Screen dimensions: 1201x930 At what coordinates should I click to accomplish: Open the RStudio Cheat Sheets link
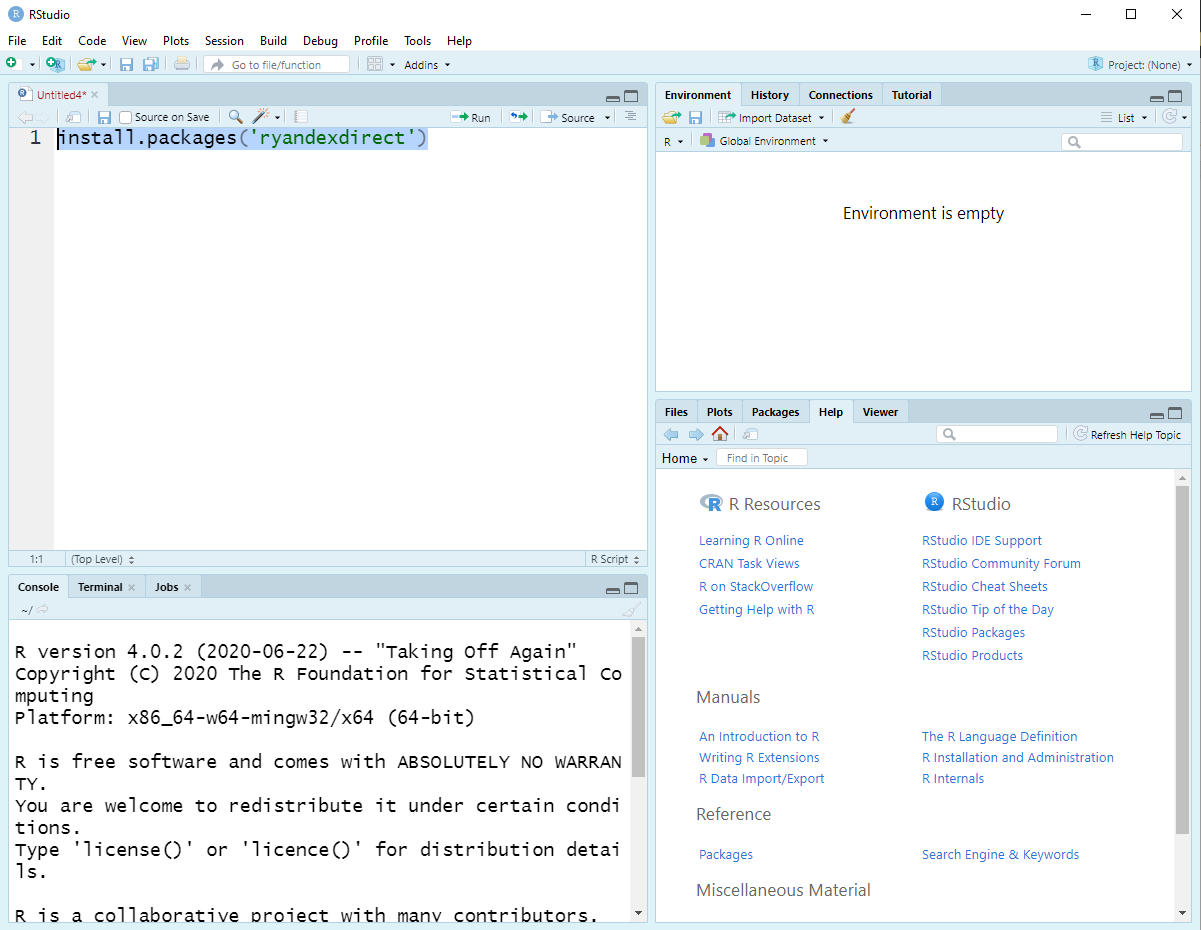coord(984,587)
